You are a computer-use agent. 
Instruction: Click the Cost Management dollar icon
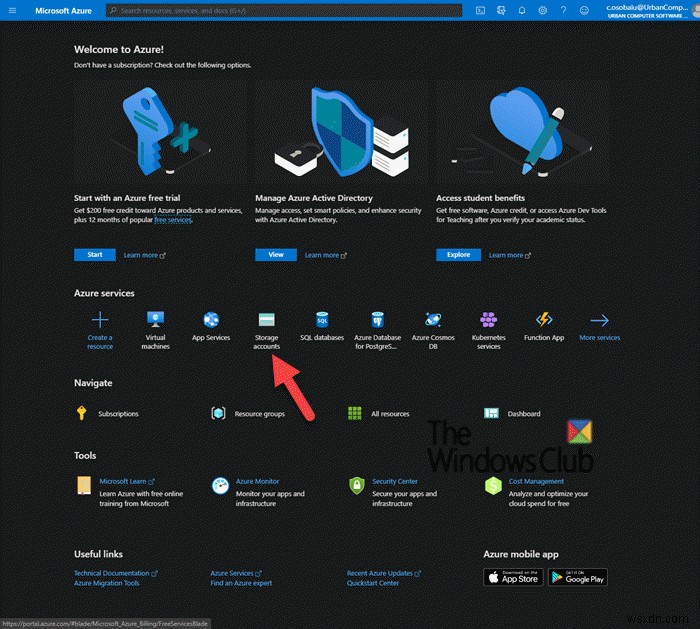tap(493, 486)
